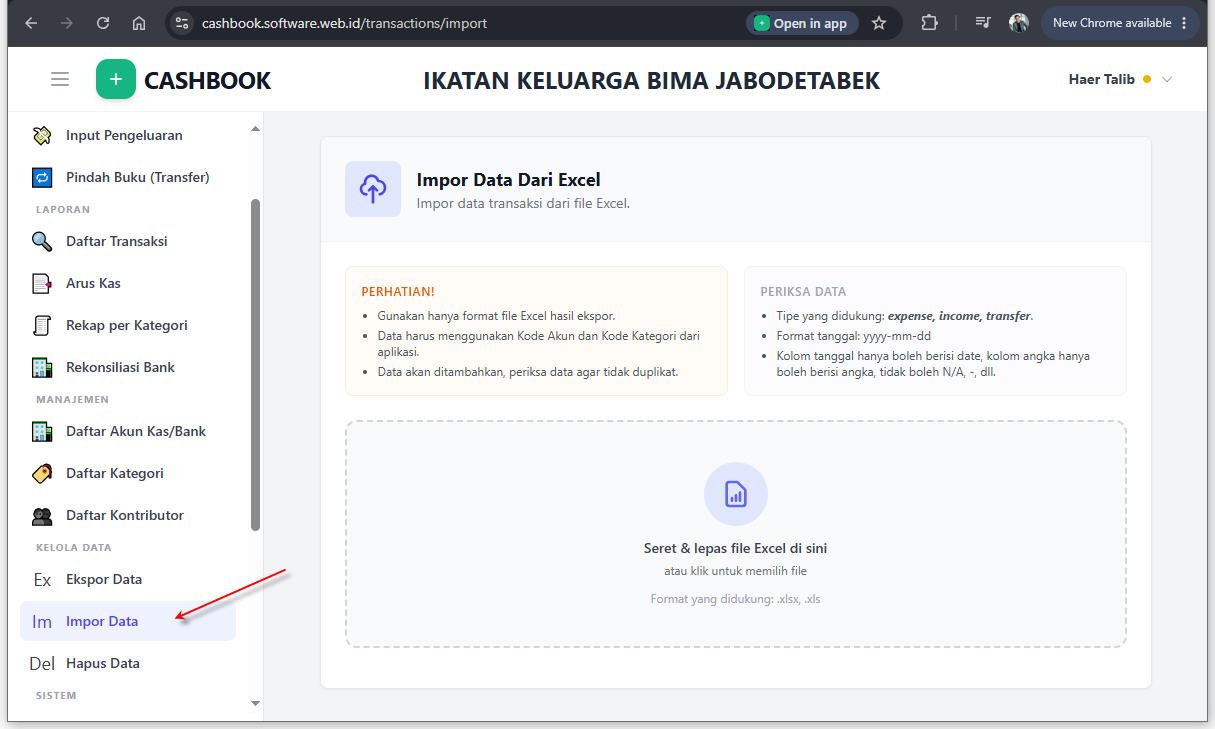Open the Chrome profile avatar

[1019, 23]
